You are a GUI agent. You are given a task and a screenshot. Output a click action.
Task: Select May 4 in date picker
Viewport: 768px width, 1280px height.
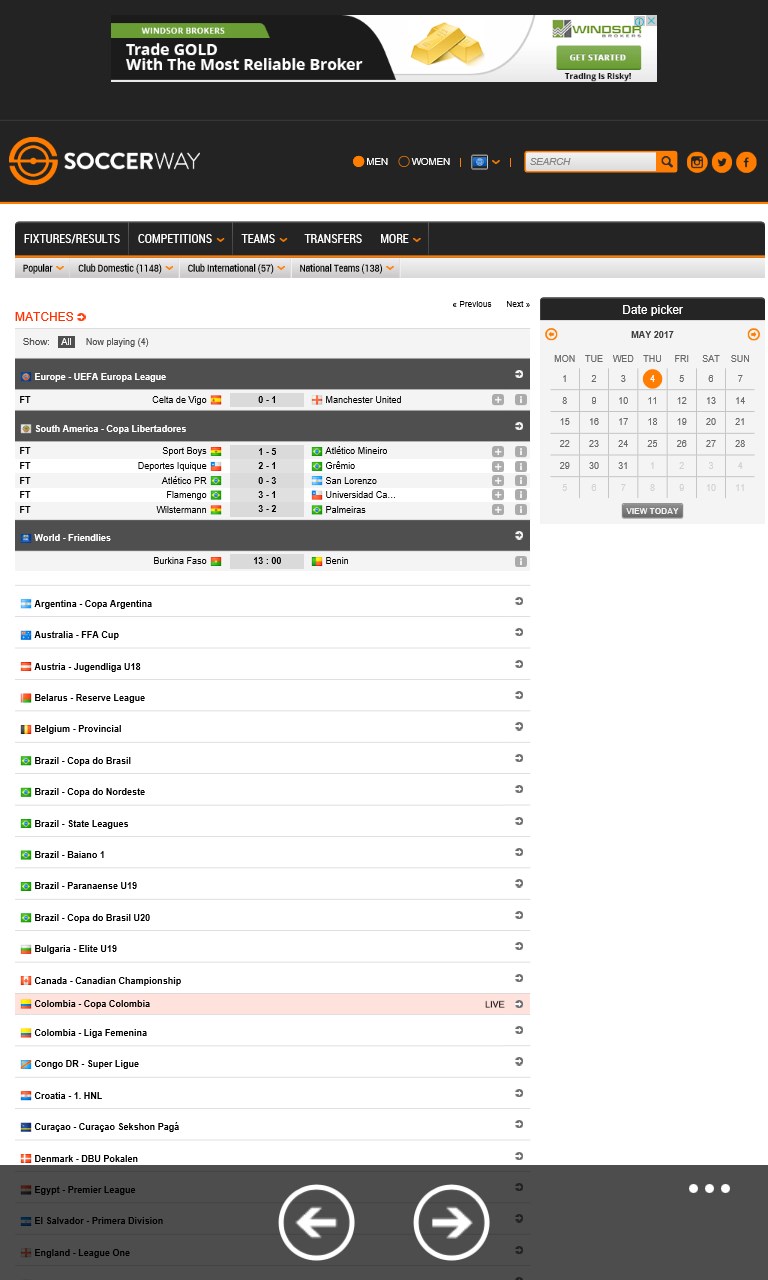tap(652, 379)
